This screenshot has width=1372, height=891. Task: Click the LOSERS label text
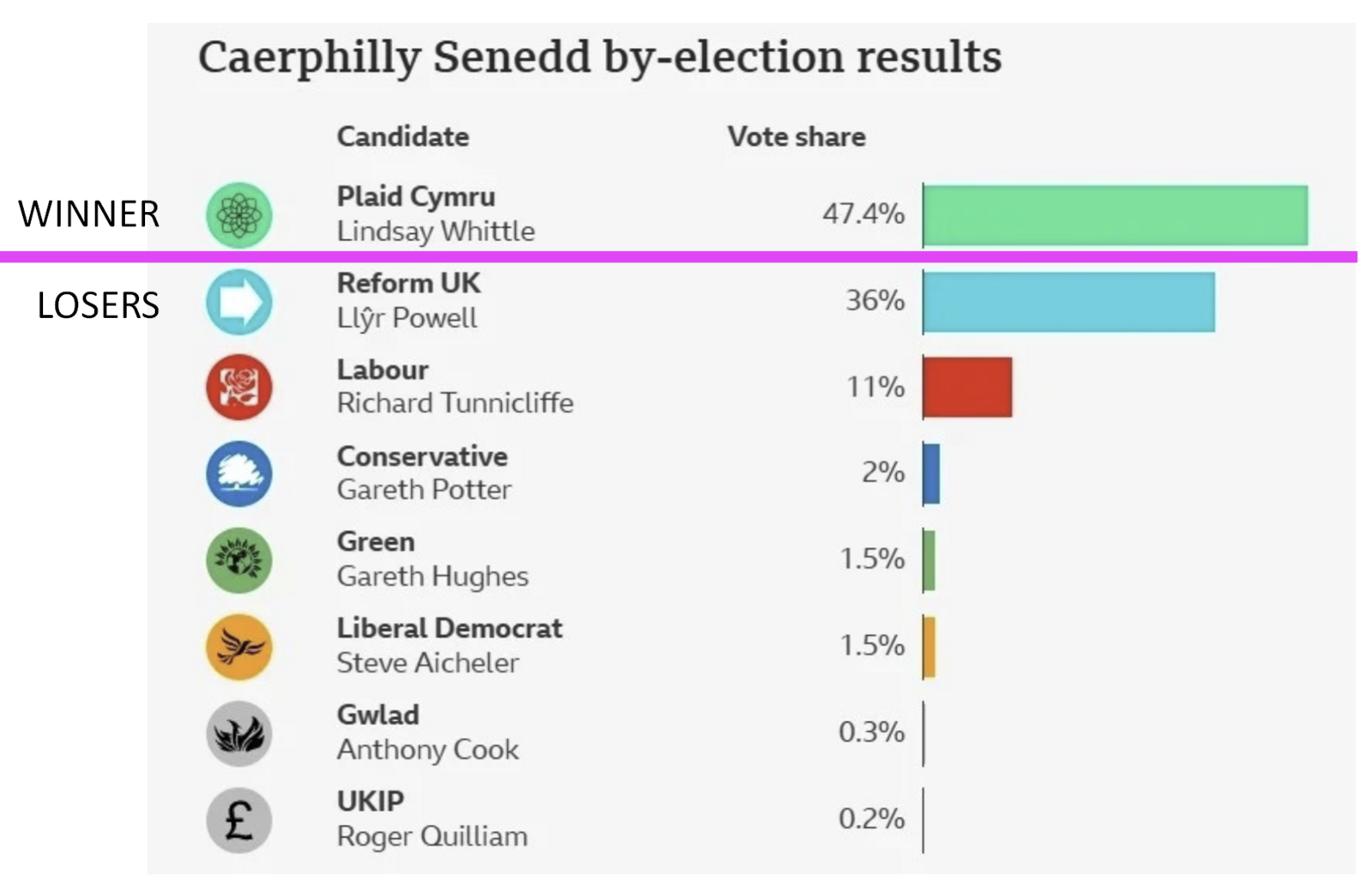pyautogui.click(x=98, y=305)
